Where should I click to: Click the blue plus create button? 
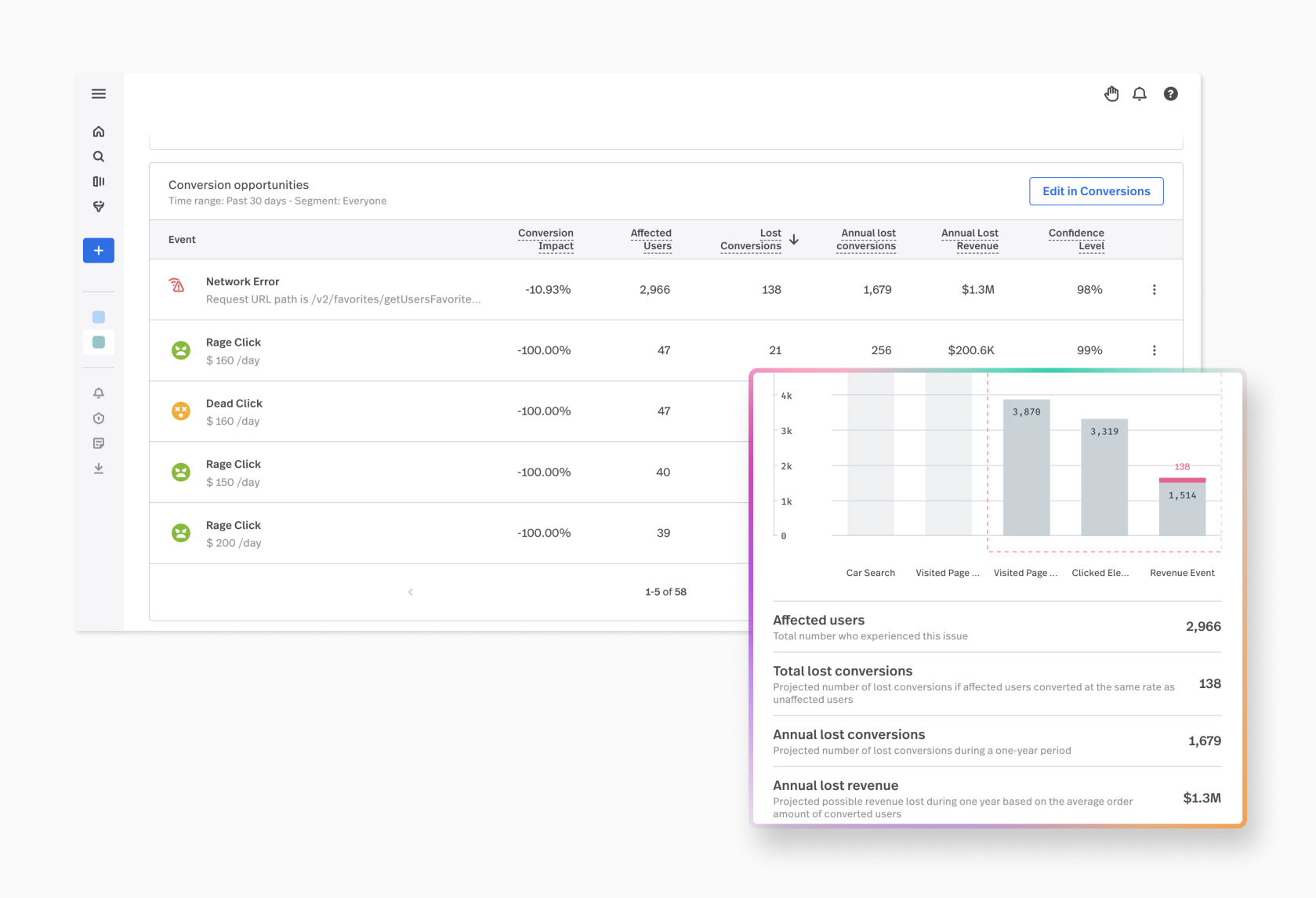tap(99, 251)
